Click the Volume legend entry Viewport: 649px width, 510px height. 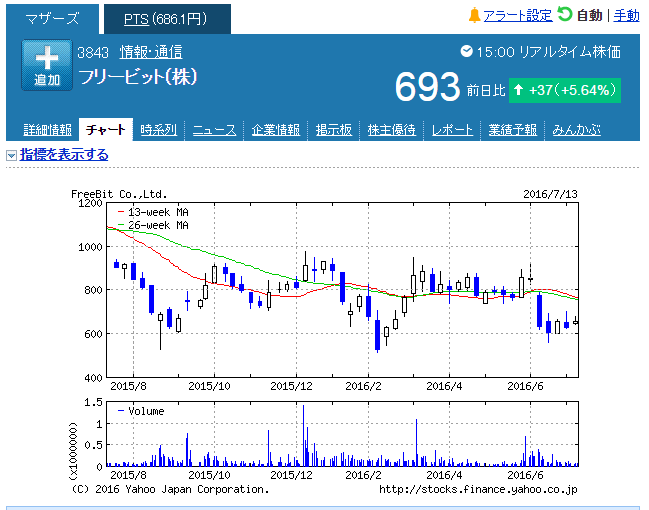pos(141,411)
